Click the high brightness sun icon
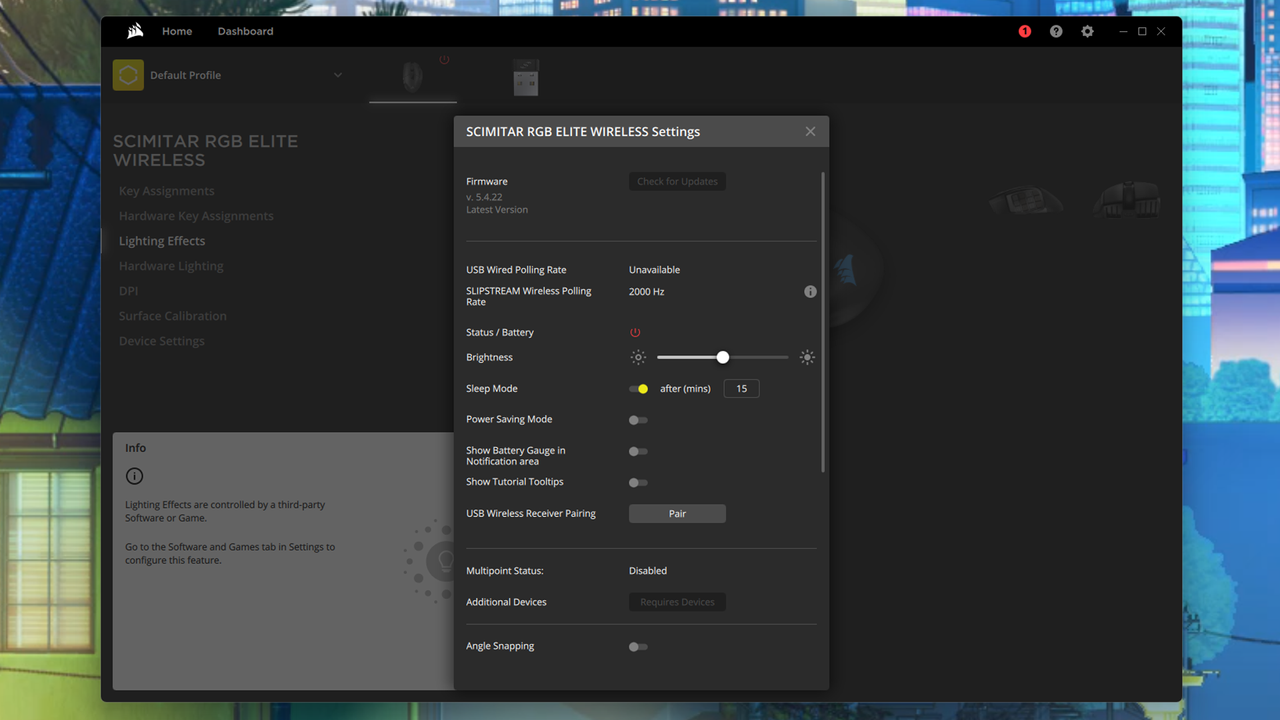Viewport: 1280px width, 720px height. 807,357
